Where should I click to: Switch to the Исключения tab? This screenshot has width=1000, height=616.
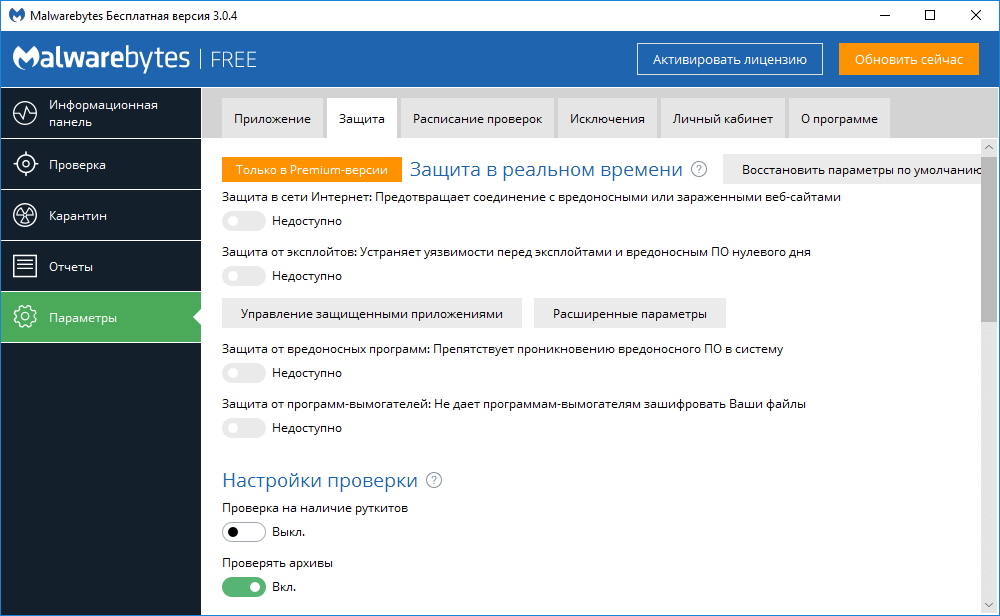(x=606, y=117)
